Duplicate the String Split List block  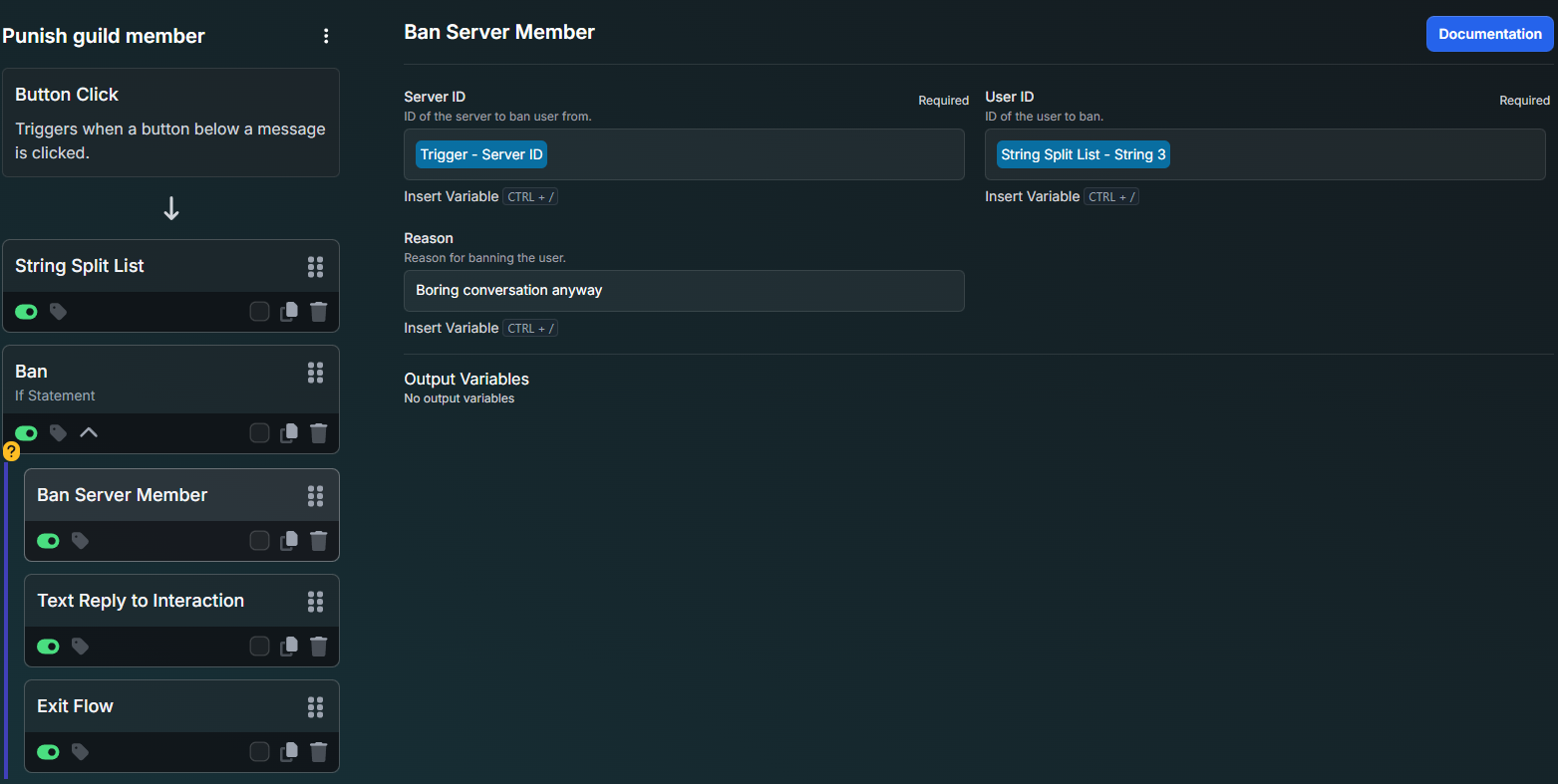point(289,312)
